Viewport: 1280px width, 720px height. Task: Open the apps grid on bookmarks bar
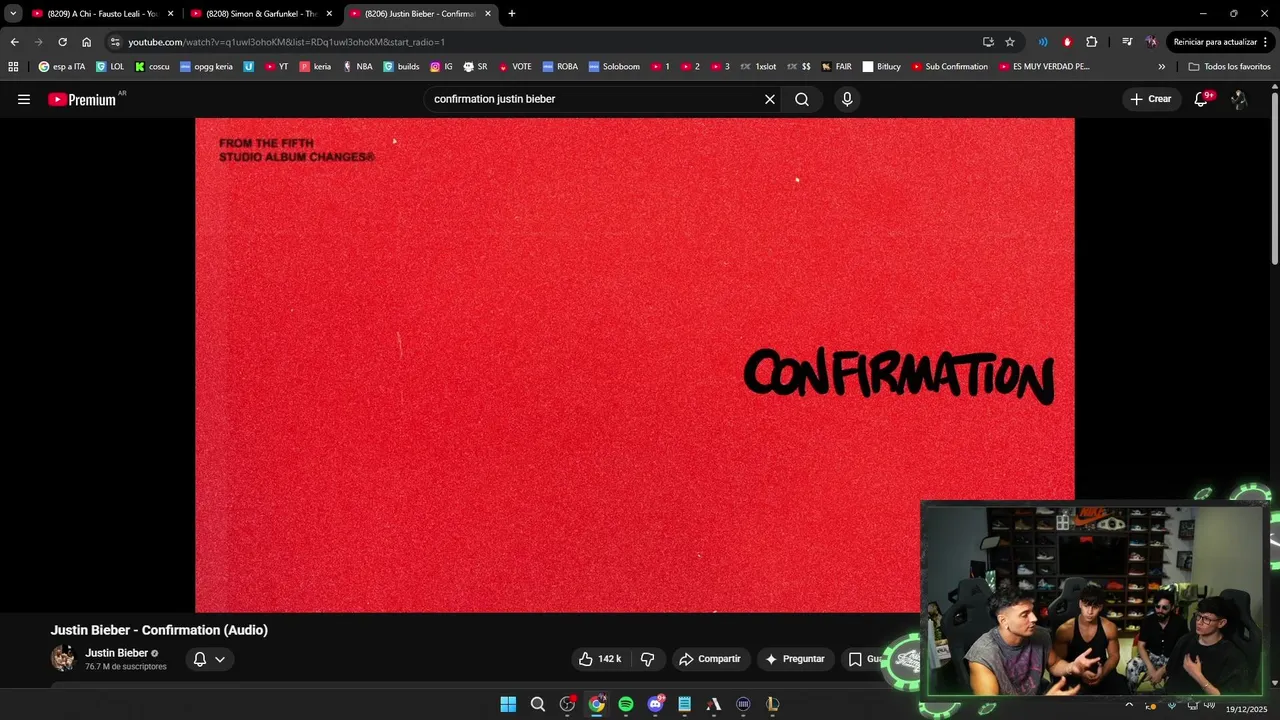pyautogui.click(x=13, y=67)
